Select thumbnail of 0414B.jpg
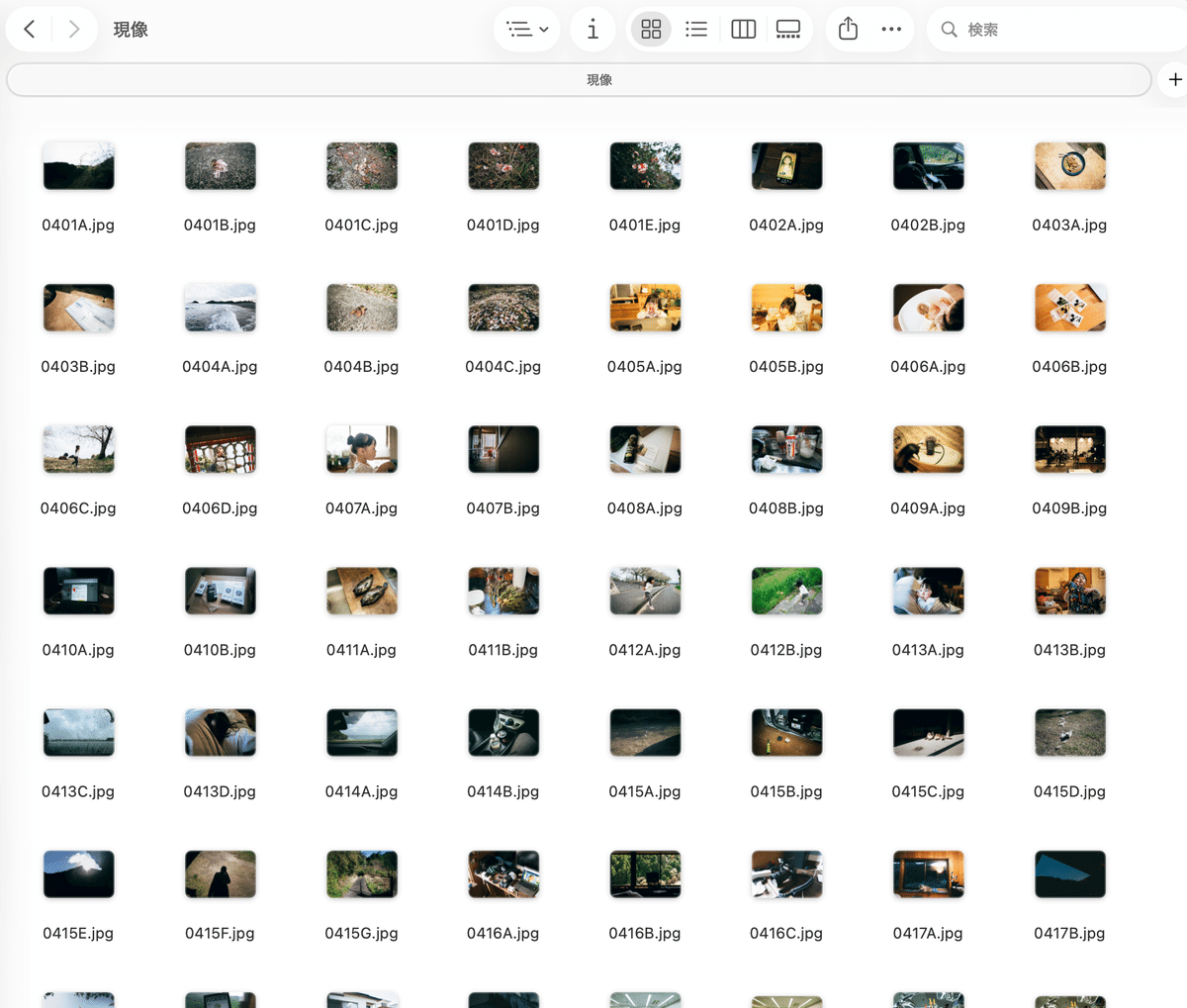Image resolution: width=1187 pixels, height=1008 pixels. click(x=503, y=732)
